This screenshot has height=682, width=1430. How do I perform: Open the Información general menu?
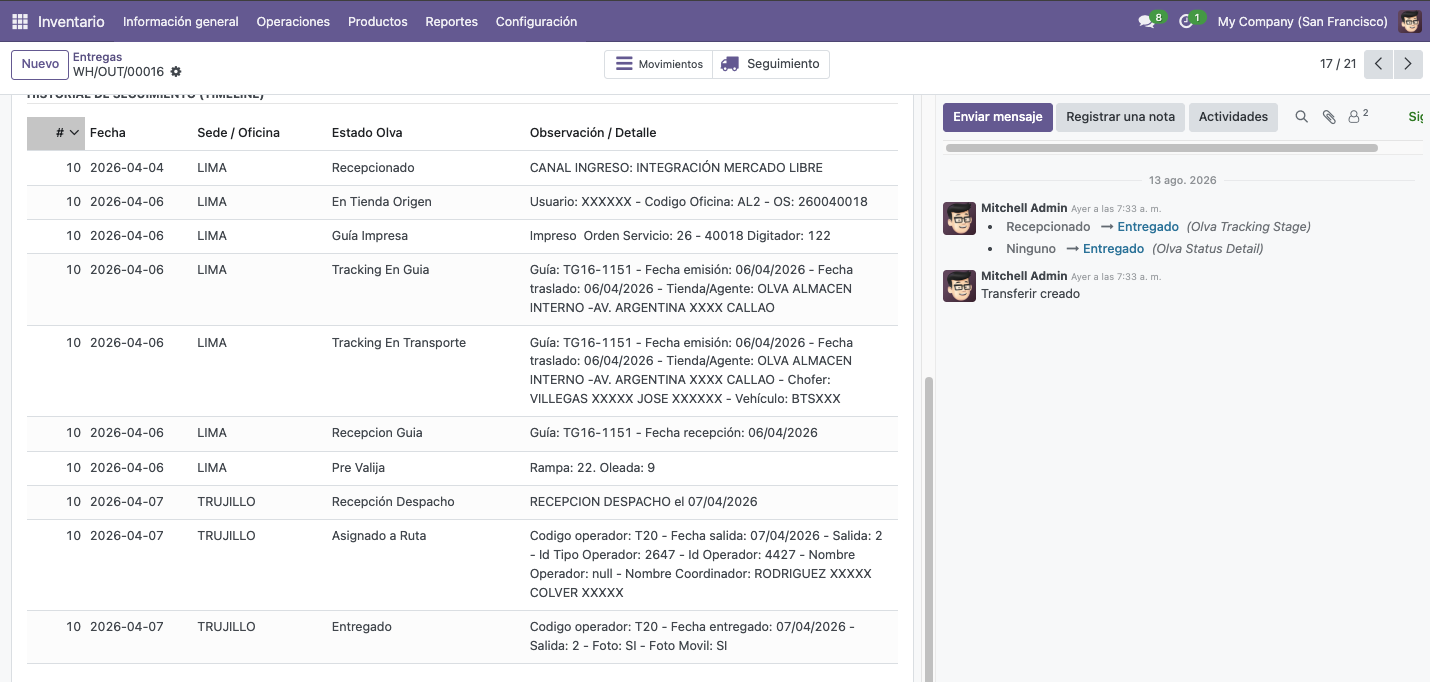181,21
